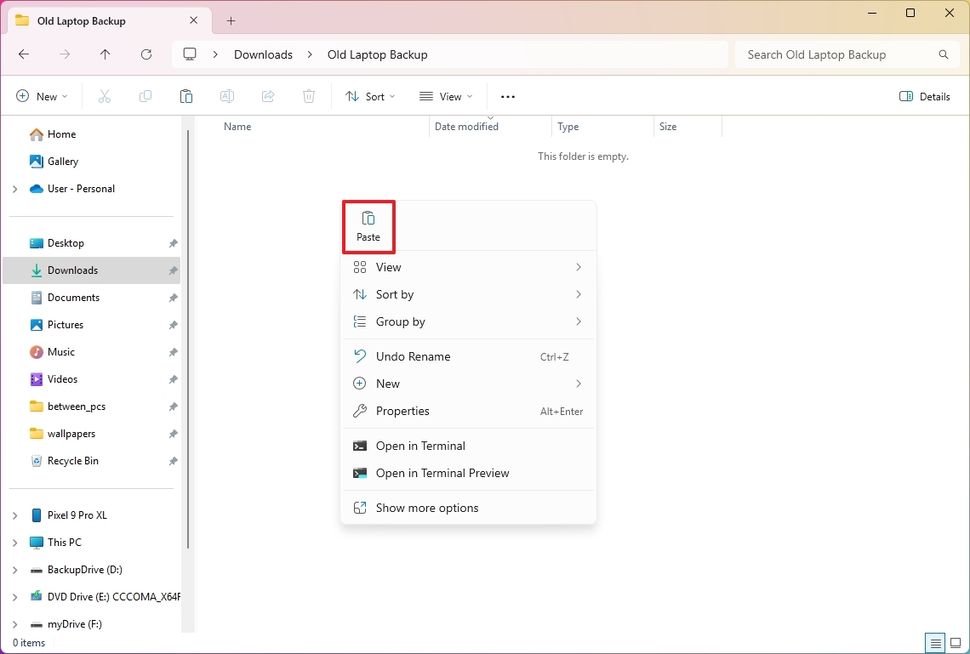Viewport: 970px width, 654px height.
Task: Click the Paste clipboard icon in toolbar
Action: tap(186, 97)
